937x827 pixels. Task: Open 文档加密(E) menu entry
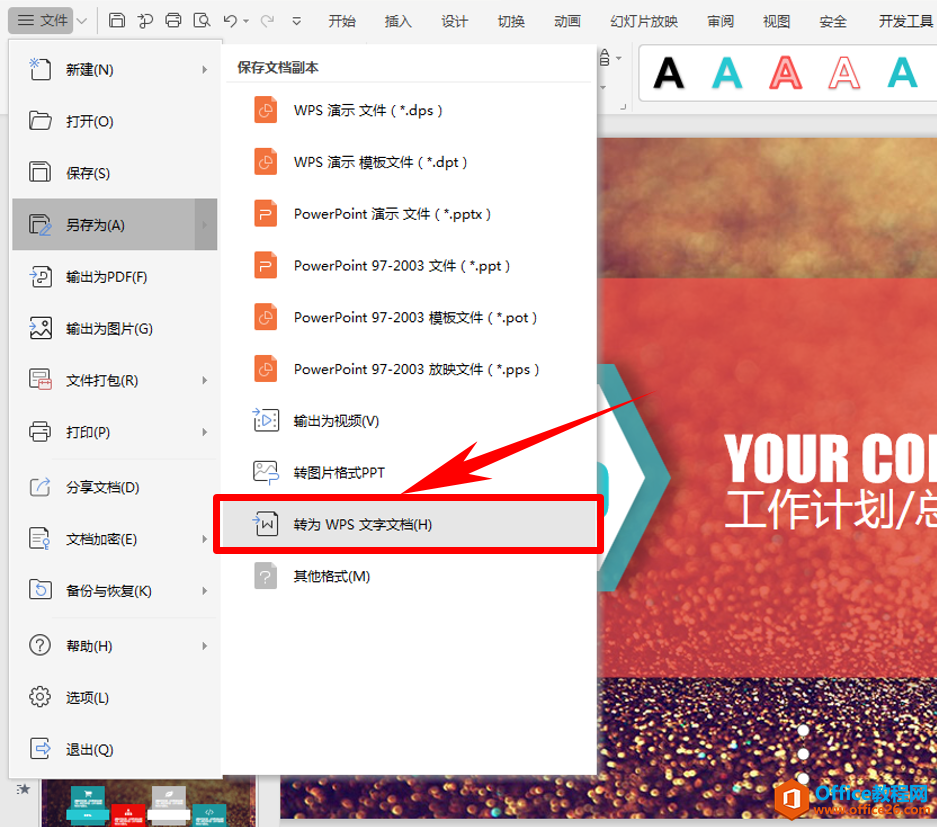point(115,539)
